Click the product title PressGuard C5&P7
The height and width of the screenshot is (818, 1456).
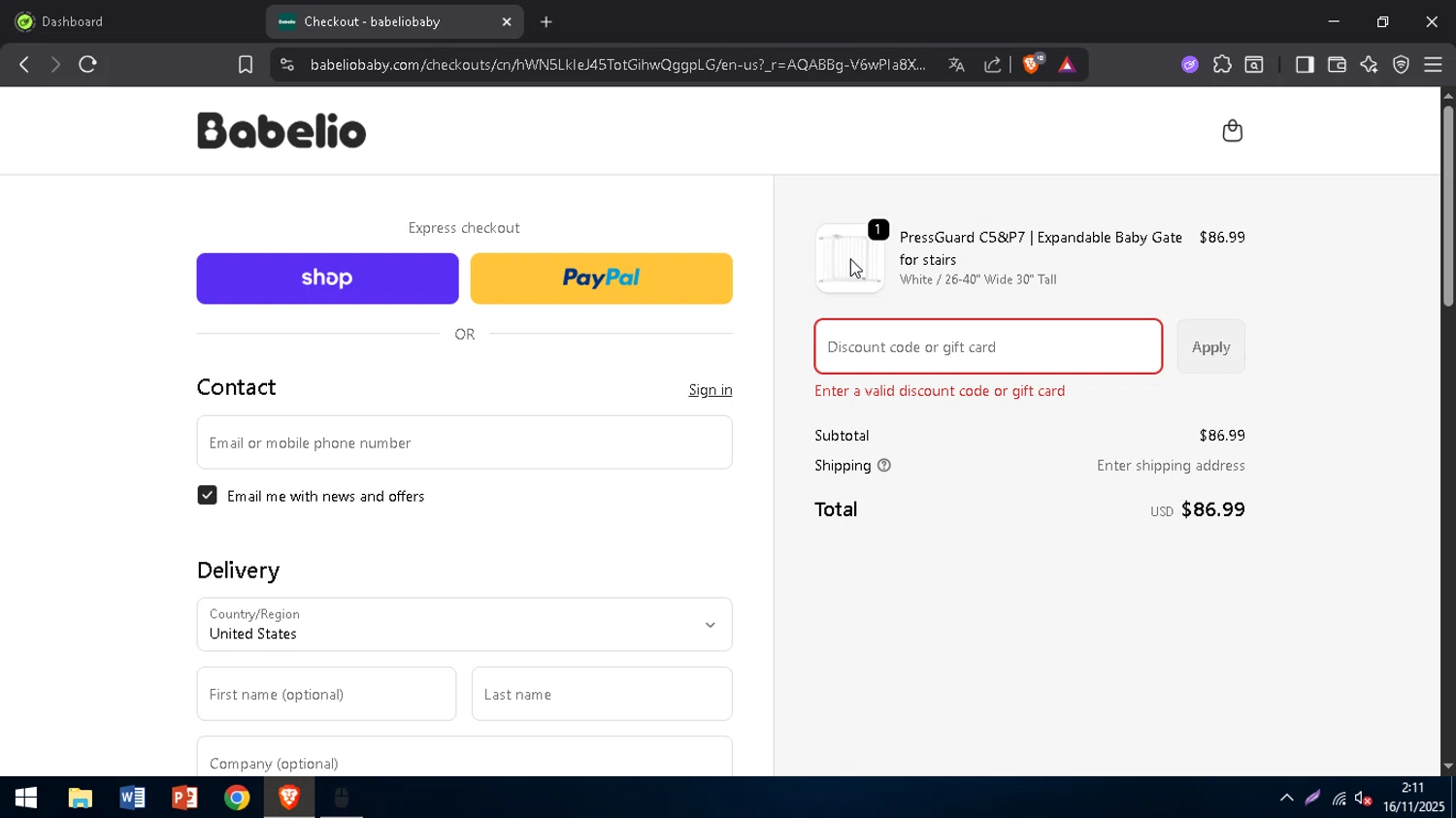click(1041, 248)
